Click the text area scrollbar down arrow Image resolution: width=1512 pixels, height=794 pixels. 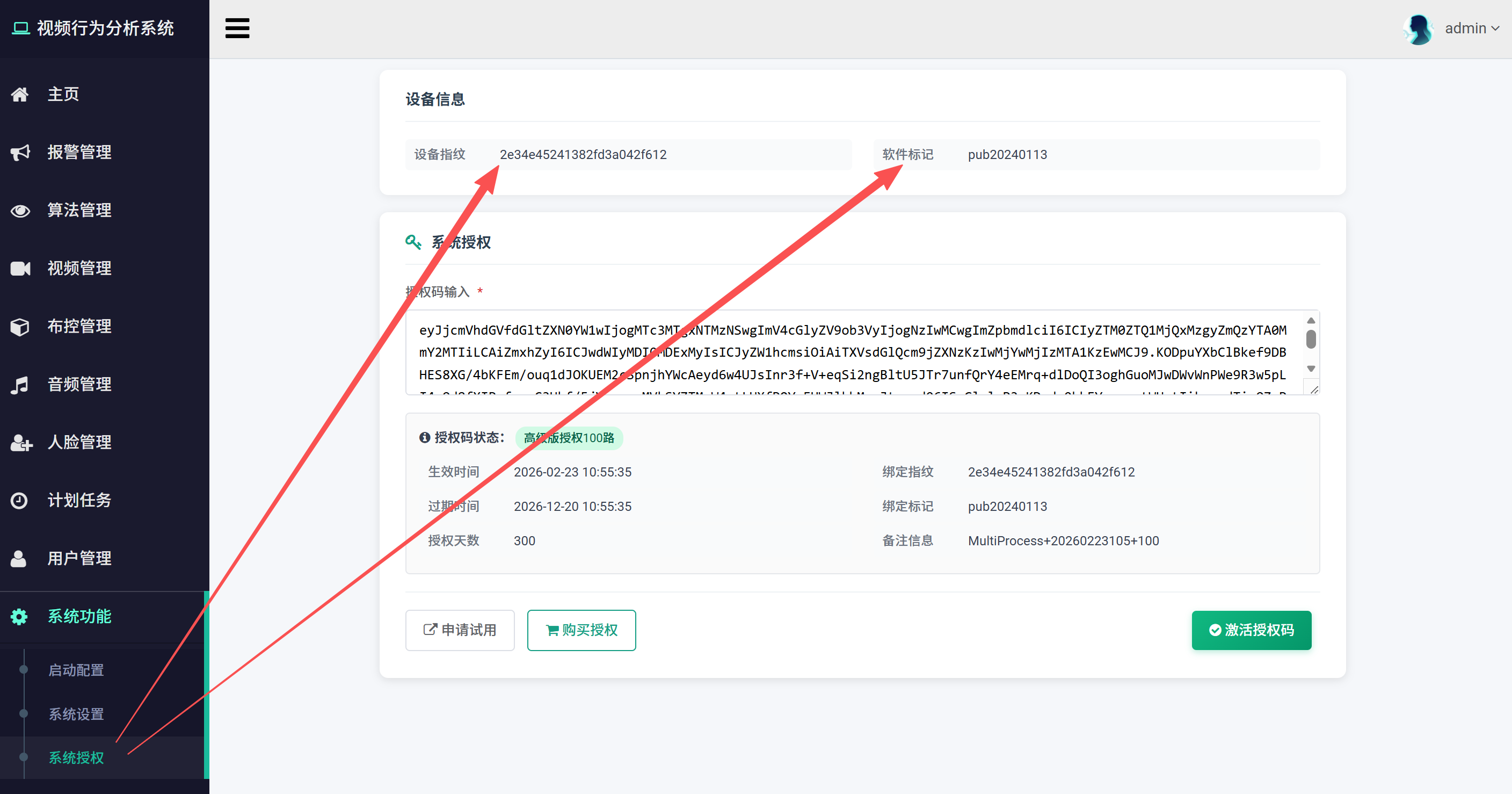coord(1311,369)
